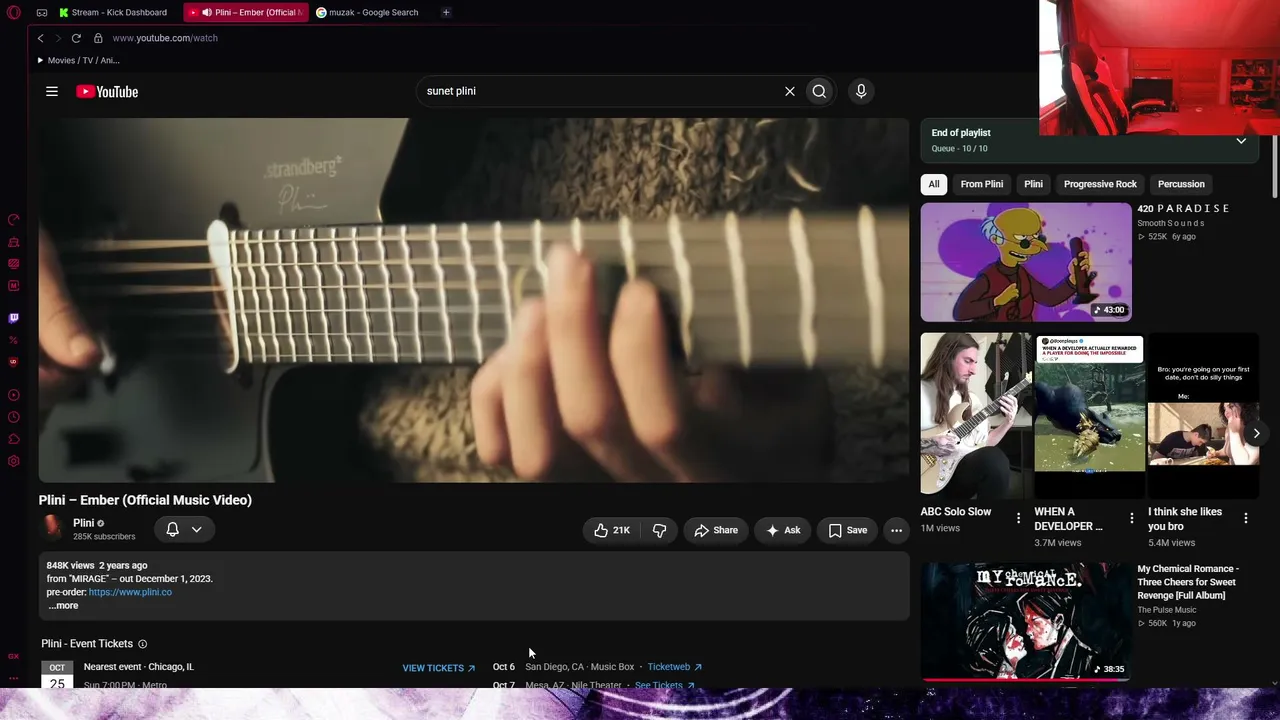The image size is (1280, 720).
Task: Switch to Plini – Ember YouTube tab
Action: tap(247, 12)
